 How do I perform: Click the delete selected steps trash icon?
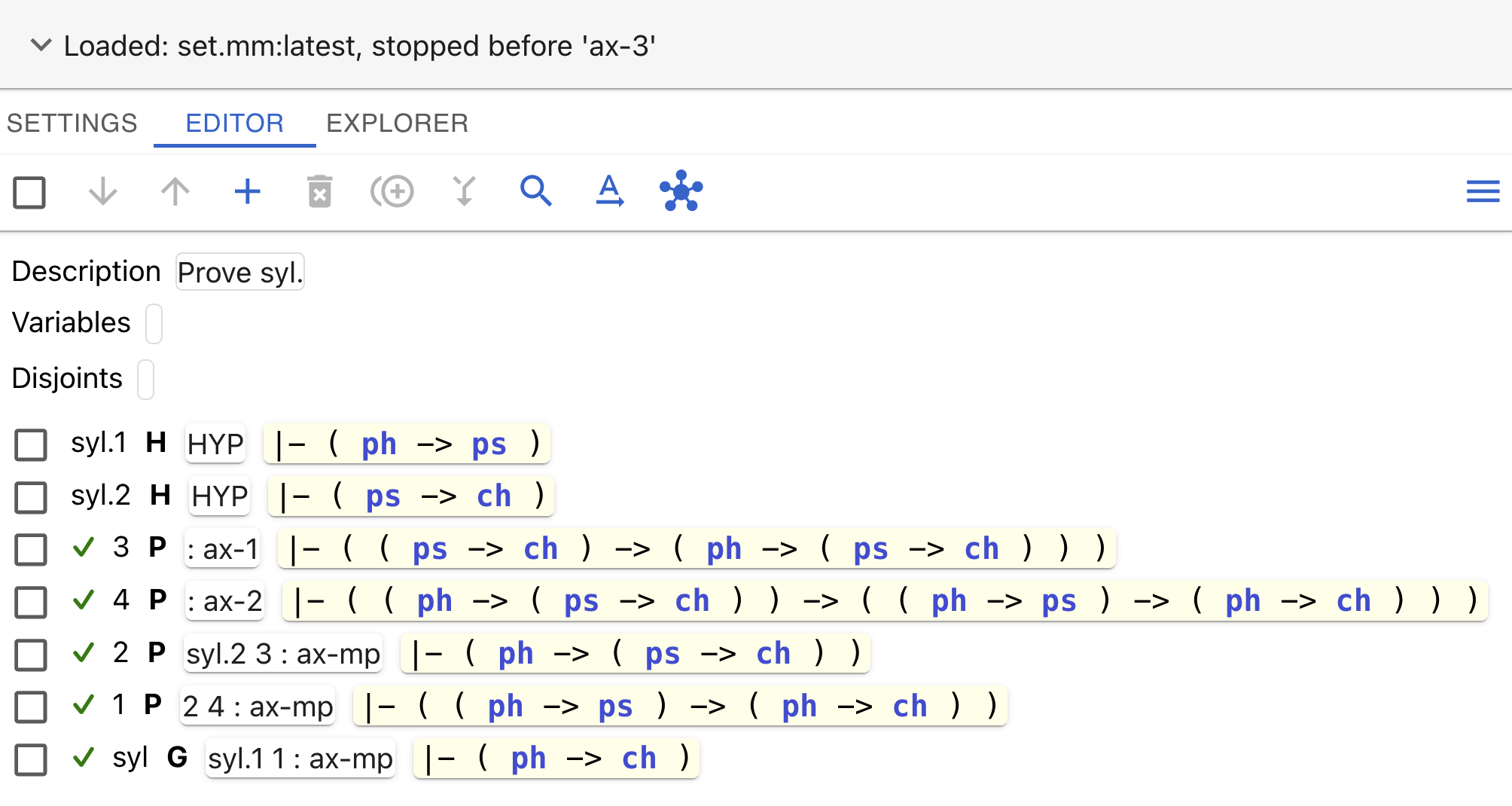click(320, 191)
